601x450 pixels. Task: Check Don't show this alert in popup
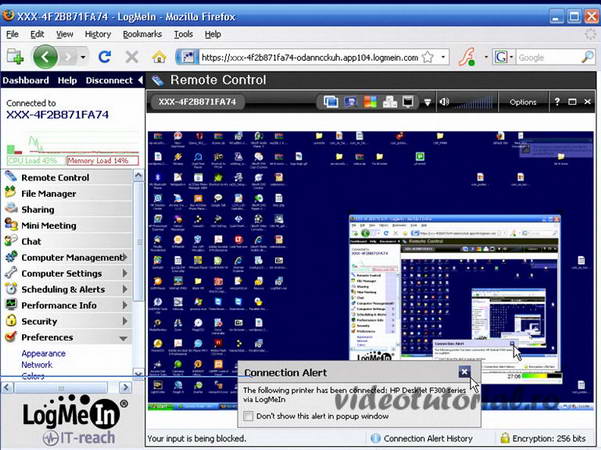tap(248, 416)
